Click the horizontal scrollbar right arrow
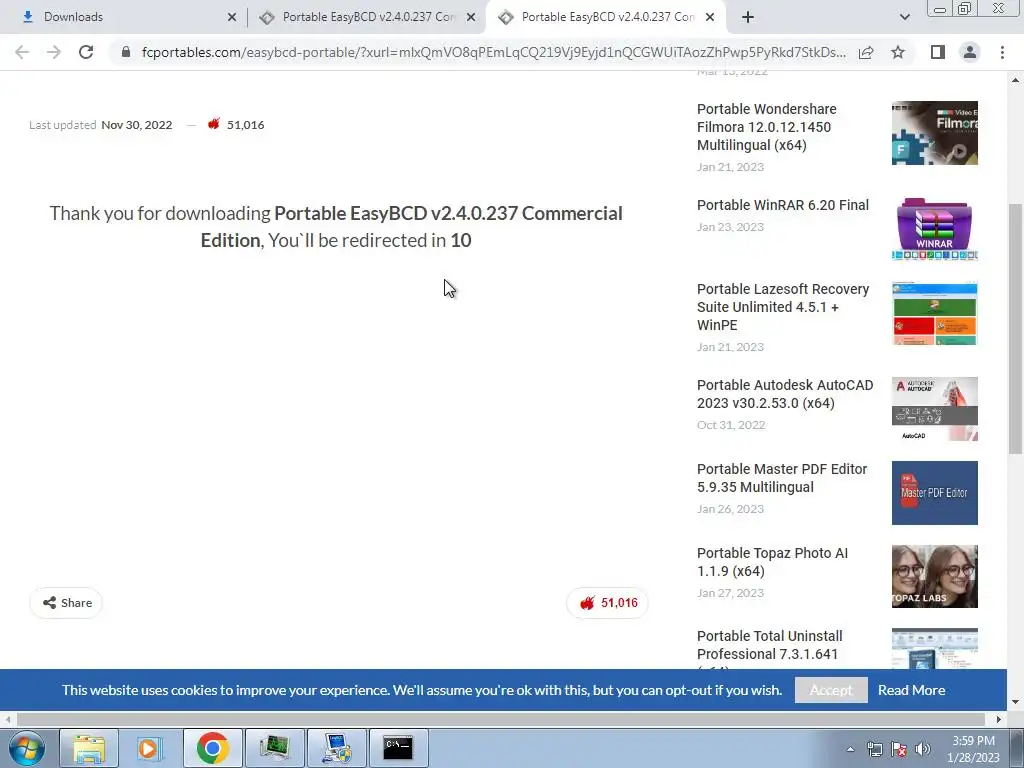 pyautogui.click(x=999, y=719)
